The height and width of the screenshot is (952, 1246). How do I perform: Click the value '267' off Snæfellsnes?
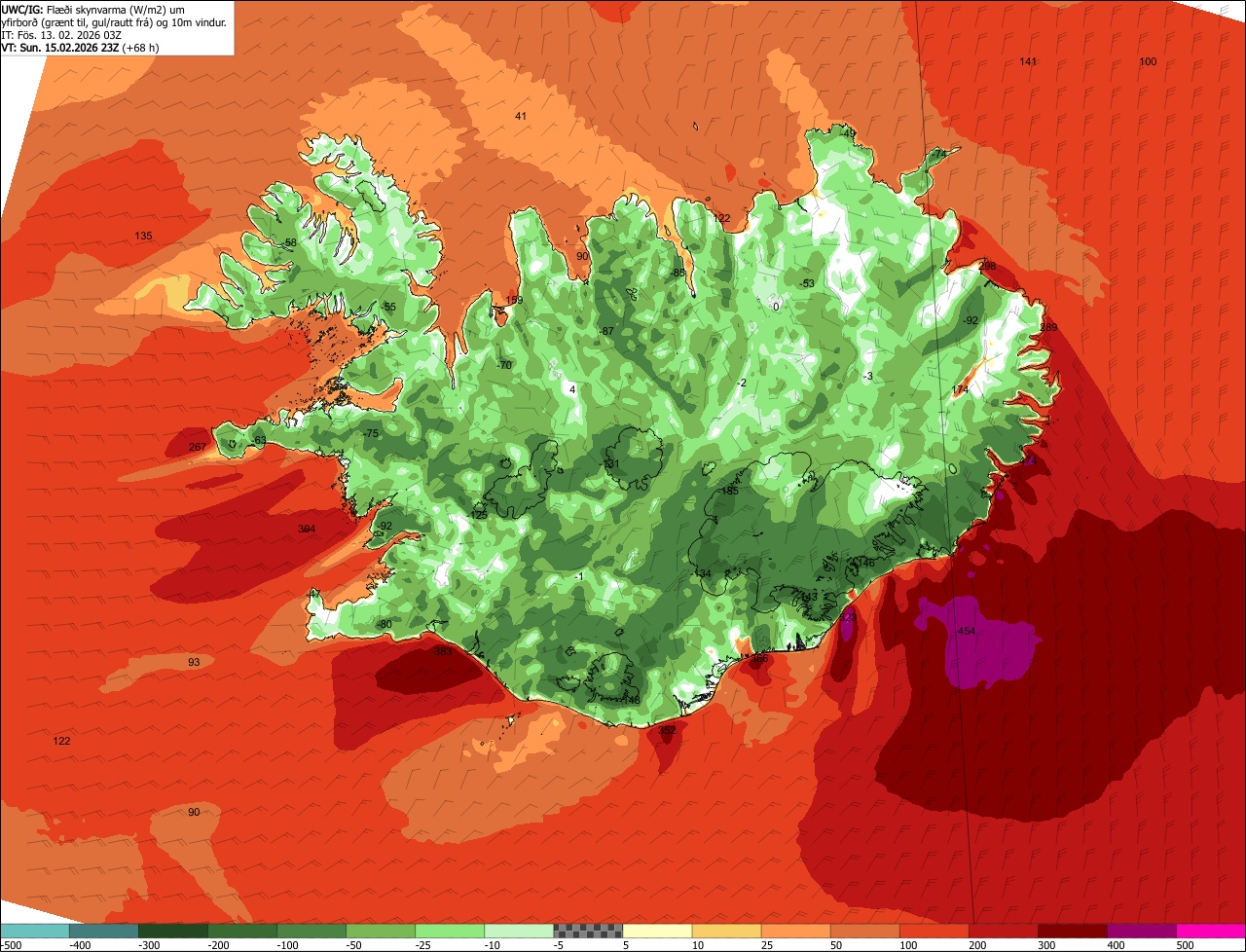(198, 448)
